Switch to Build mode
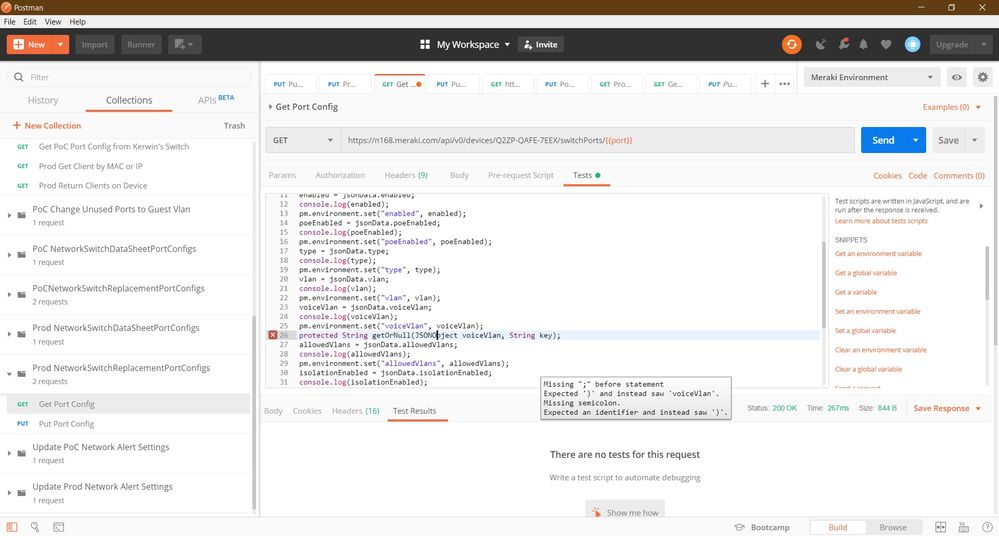 point(837,527)
